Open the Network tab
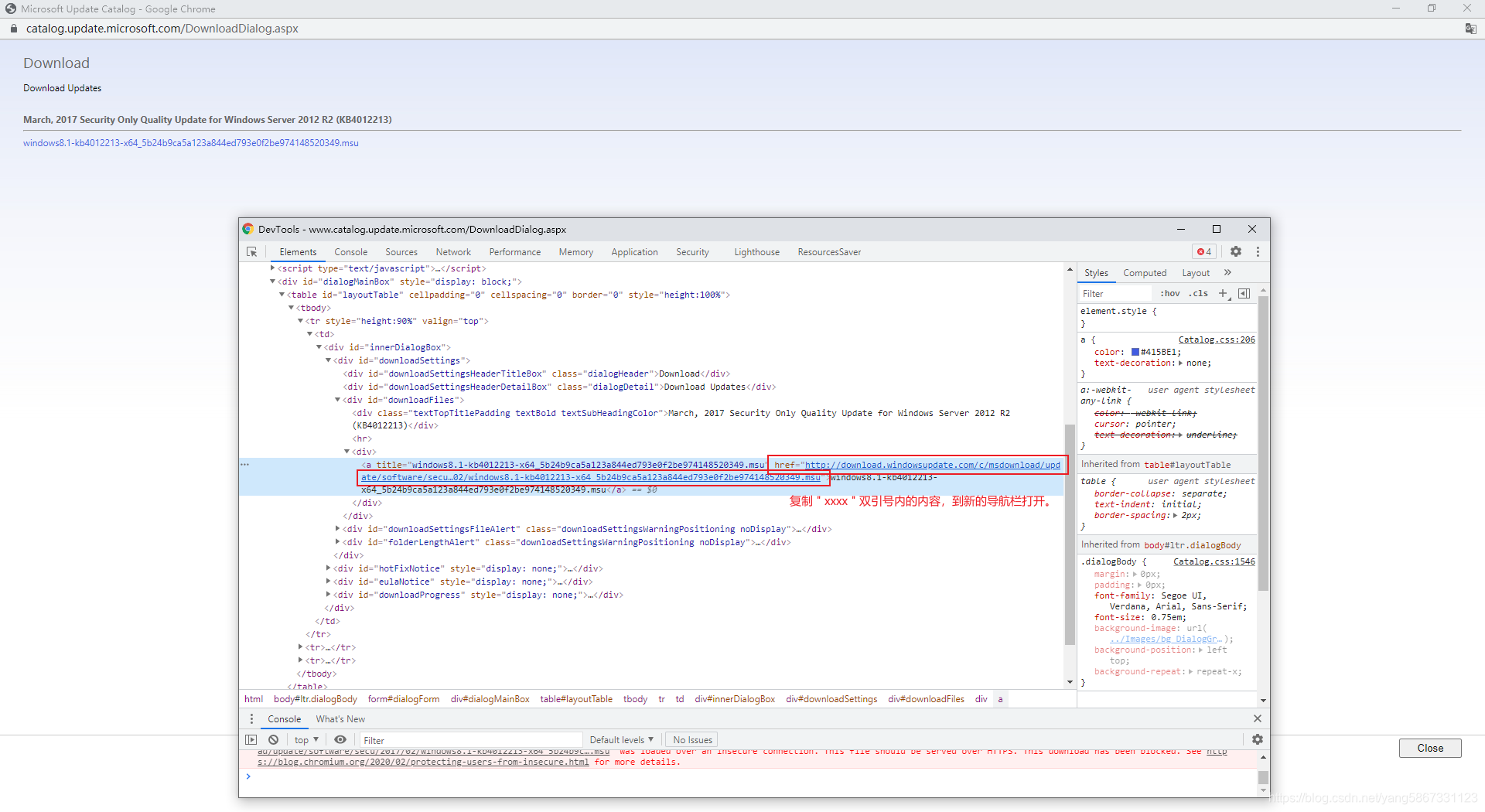This screenshot has height=812, width=1485. click(453, 252)
